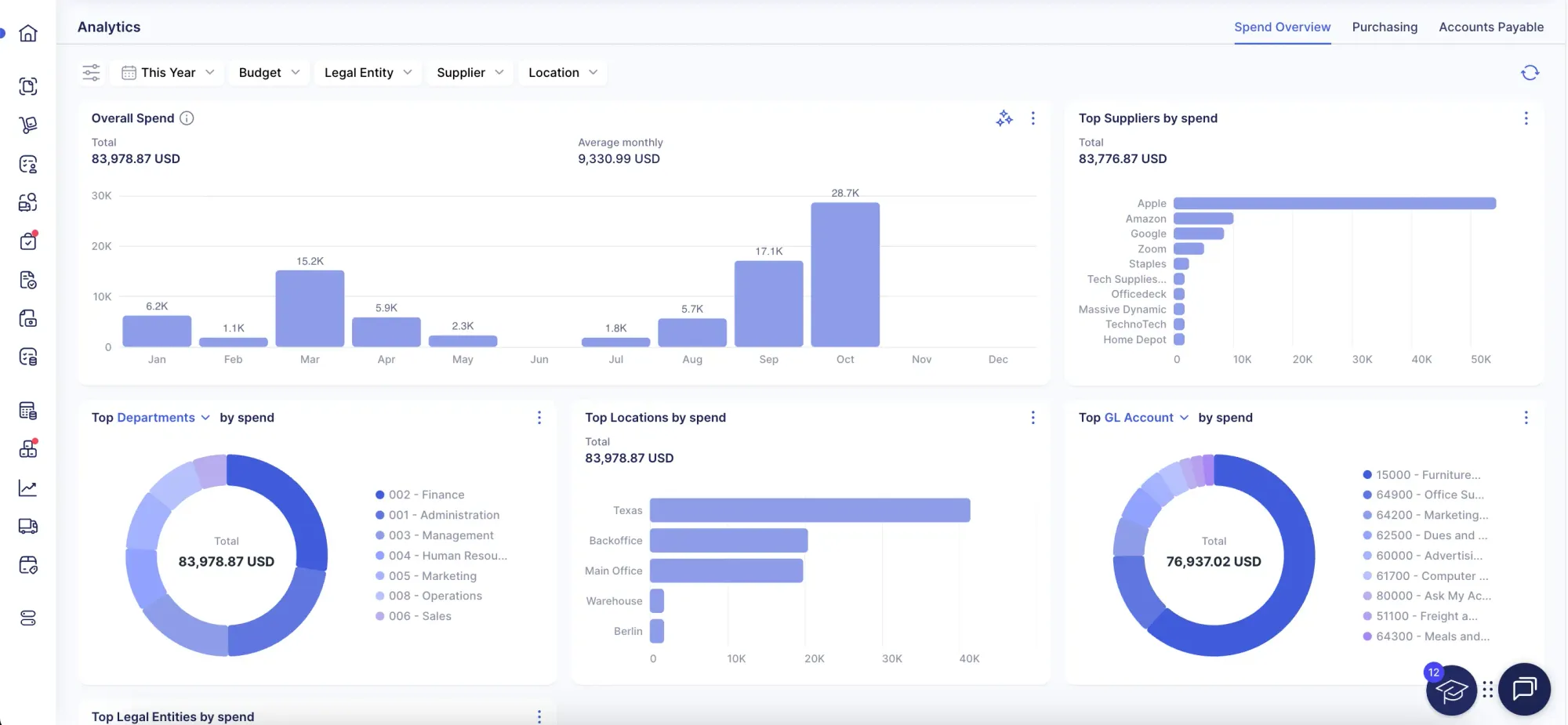Click the graduation cap learning icon
The height and width of the screenshot is (725, 1568).
click(1451, 691)
